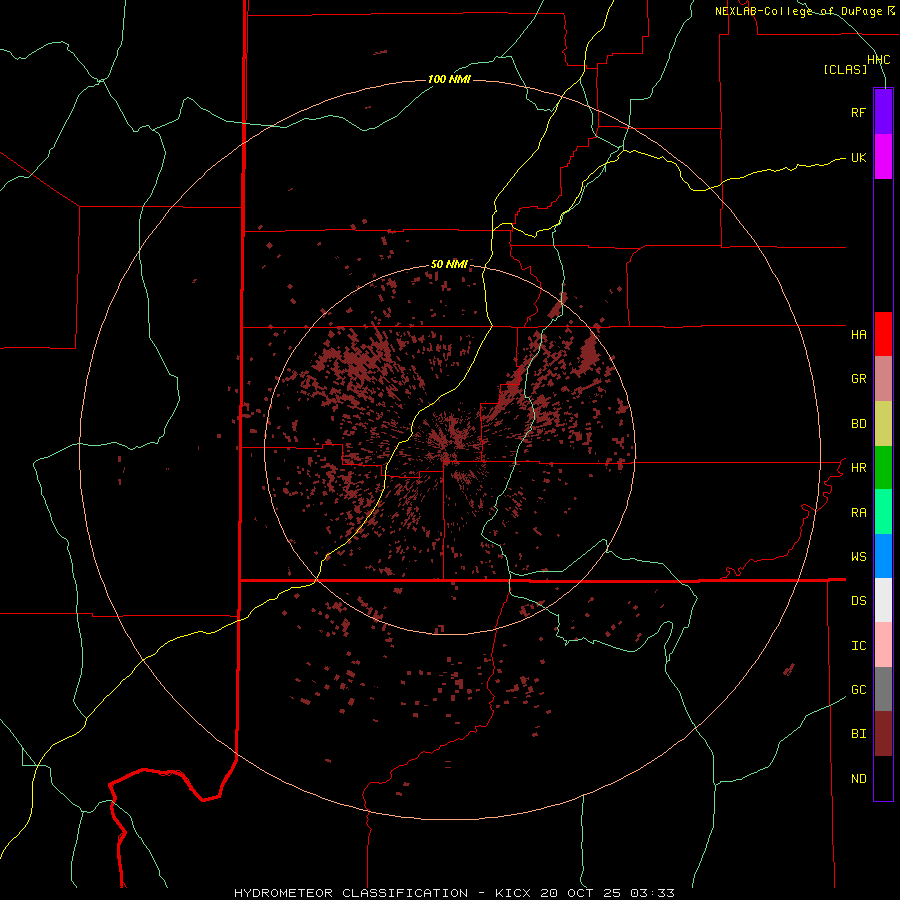Click the DS white legend swatch
Viewport: 900px width, 900px height.
click(883, 600)
